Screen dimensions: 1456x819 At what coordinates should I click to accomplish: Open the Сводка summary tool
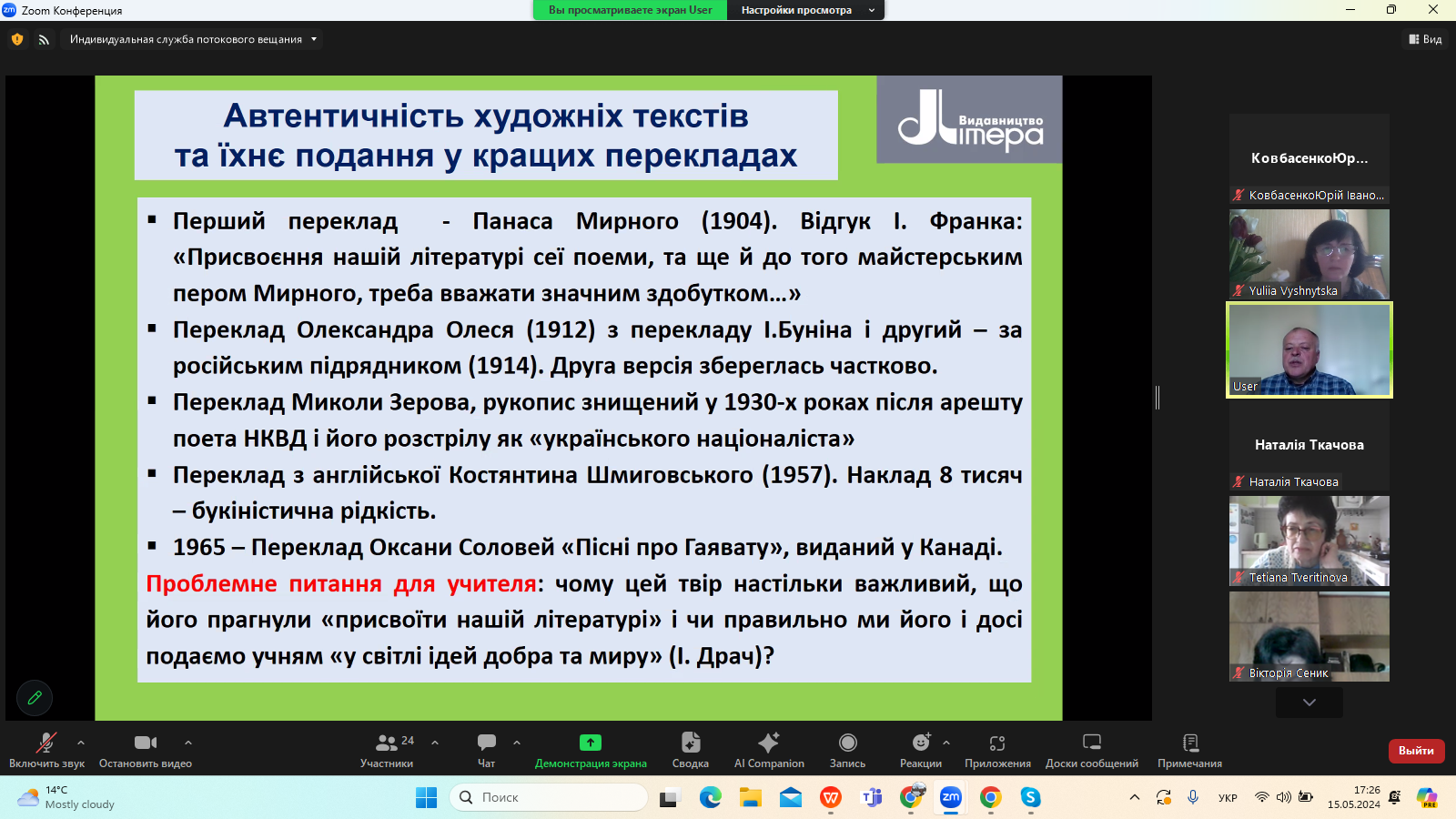(690, 751)
